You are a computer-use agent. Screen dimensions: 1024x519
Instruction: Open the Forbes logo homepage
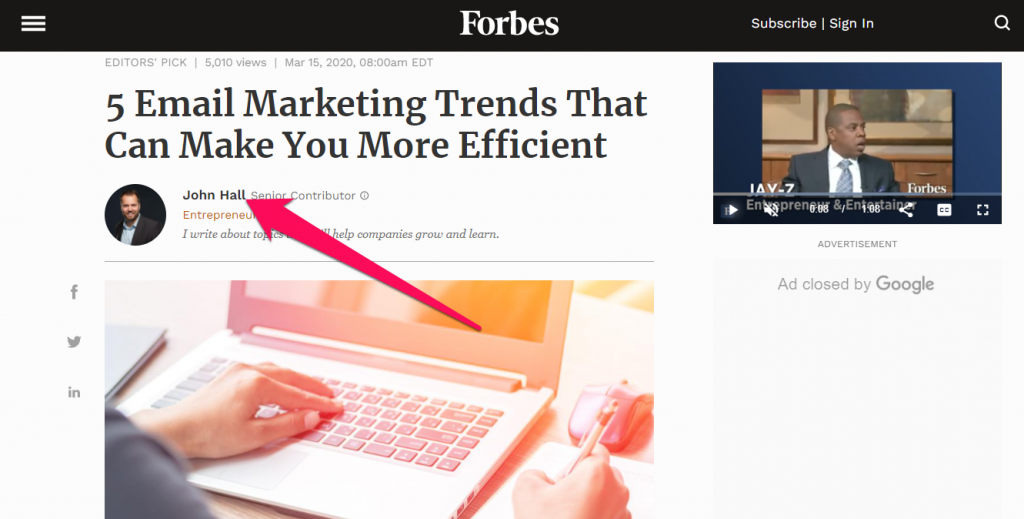point(509,24)
